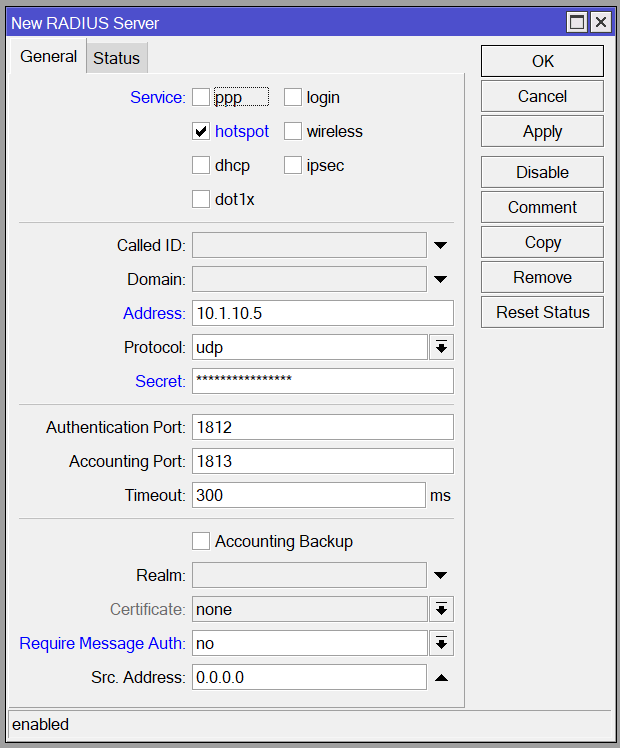620x748 pixels.
Task: Open the Certificate dropdown list
Action: (x=441, y=609)
